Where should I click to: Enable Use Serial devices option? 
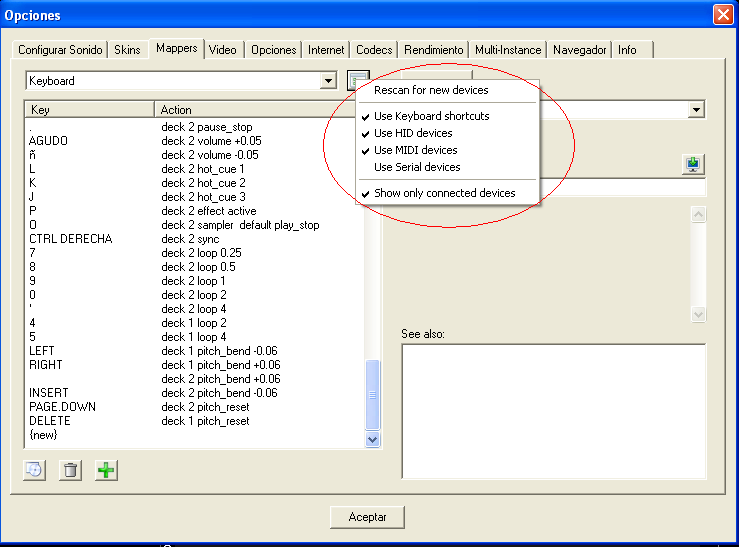click(417, 167)
